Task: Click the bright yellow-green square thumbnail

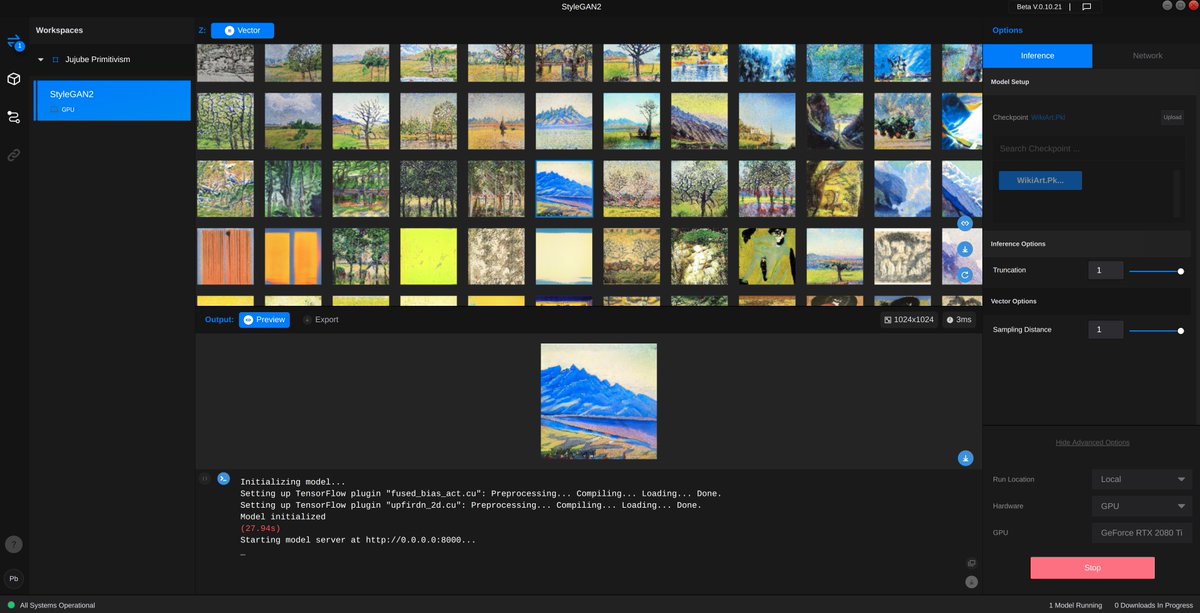Action: coord(429,257)
